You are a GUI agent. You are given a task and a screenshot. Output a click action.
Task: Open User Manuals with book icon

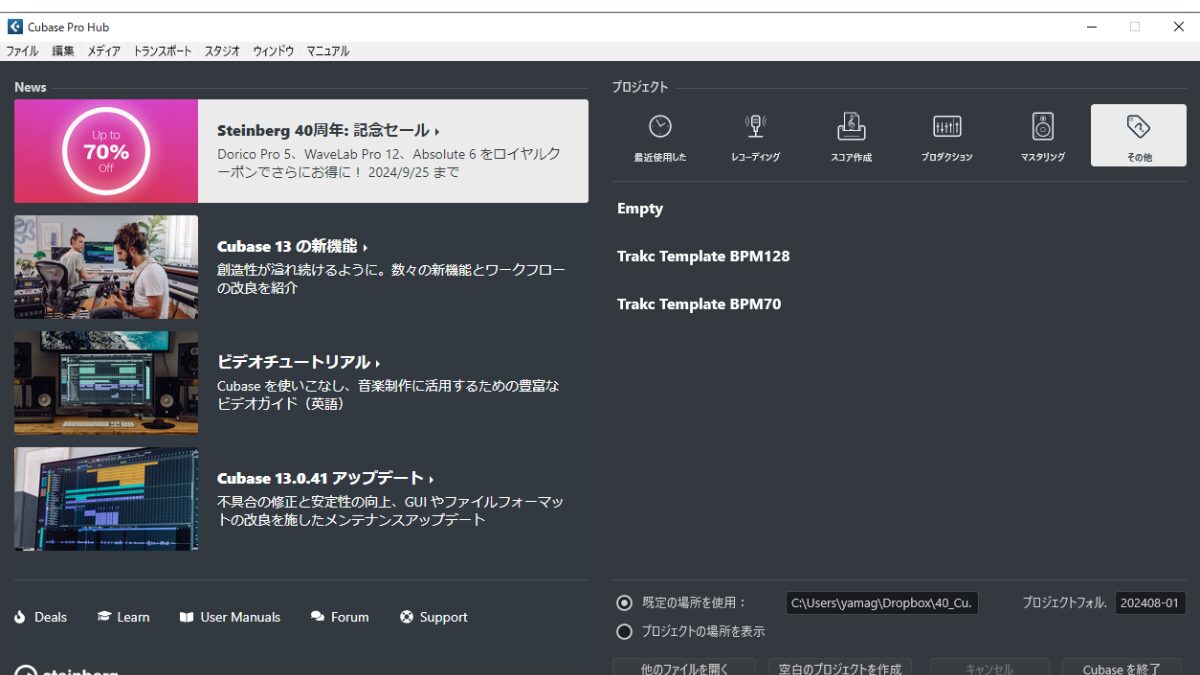(230, 617)
